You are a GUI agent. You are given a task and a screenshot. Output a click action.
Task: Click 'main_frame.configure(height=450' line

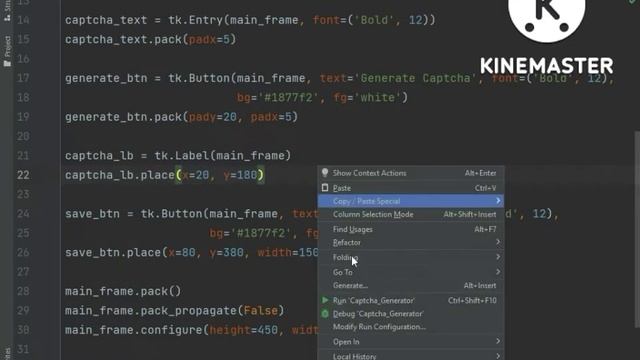click(x=191, y=330)
